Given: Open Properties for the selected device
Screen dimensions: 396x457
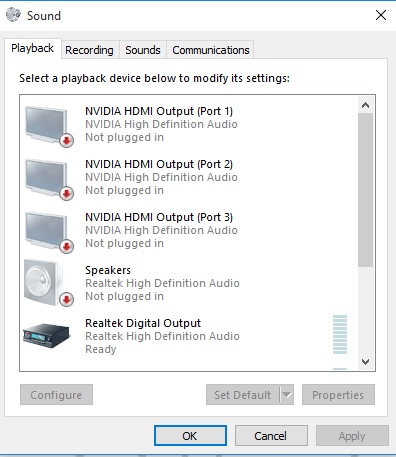Looking at the screenshot, I should pos(338,395).
